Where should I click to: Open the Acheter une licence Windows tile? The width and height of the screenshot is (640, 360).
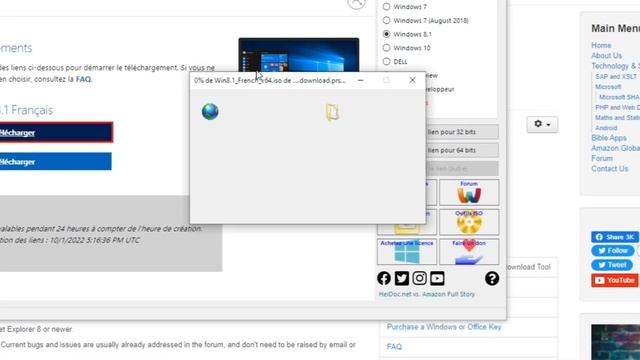pos(407,252)
